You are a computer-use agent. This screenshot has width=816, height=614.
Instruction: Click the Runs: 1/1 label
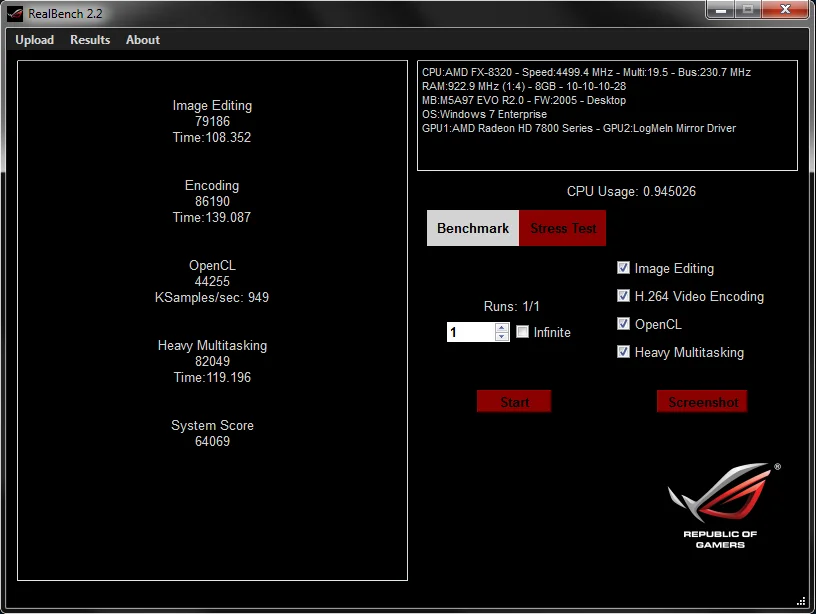512,306
